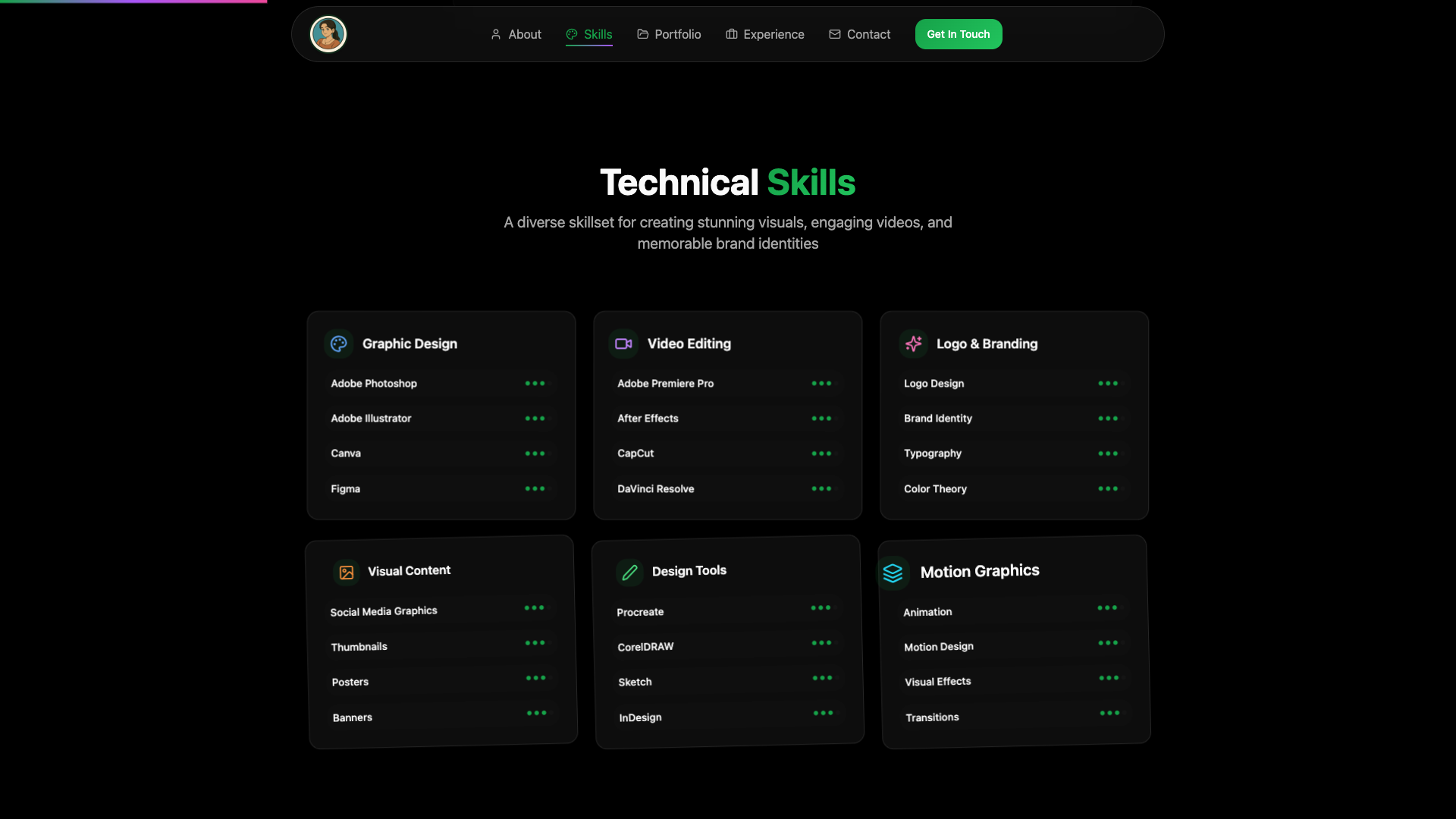Click the briefcase icon next to Experience
Viewport: 1456px width, 819px height.
pyautogui.click(x=731, y=34)
